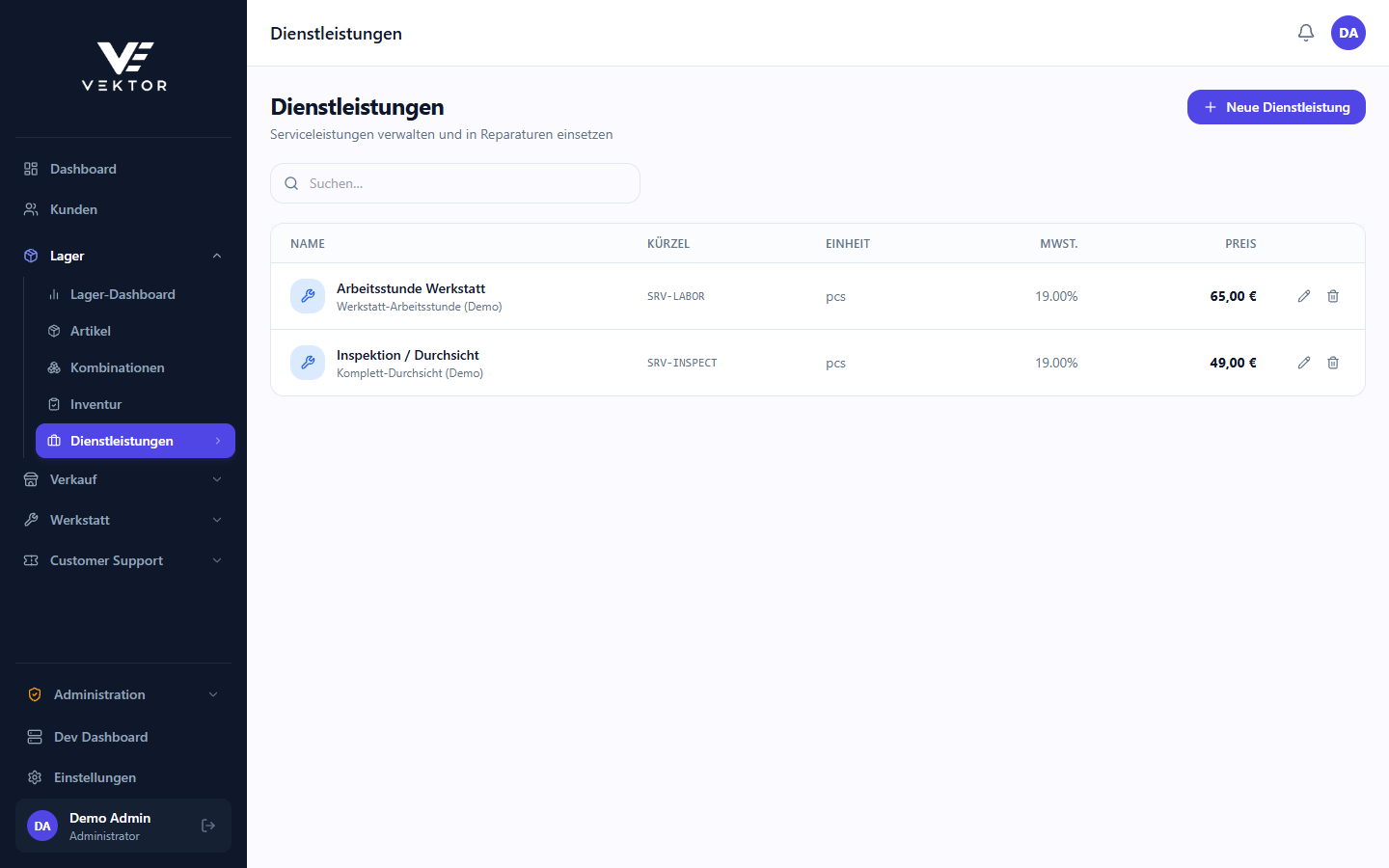Collapse the Lager section chevron
This screenshot has width=1389, height=868.
[x=217, y=256]
